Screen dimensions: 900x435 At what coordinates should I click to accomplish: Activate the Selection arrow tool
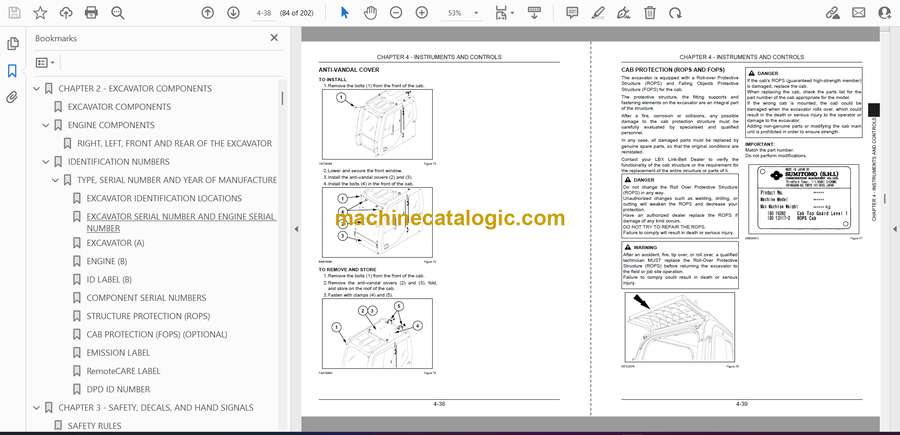pos(344,13)
